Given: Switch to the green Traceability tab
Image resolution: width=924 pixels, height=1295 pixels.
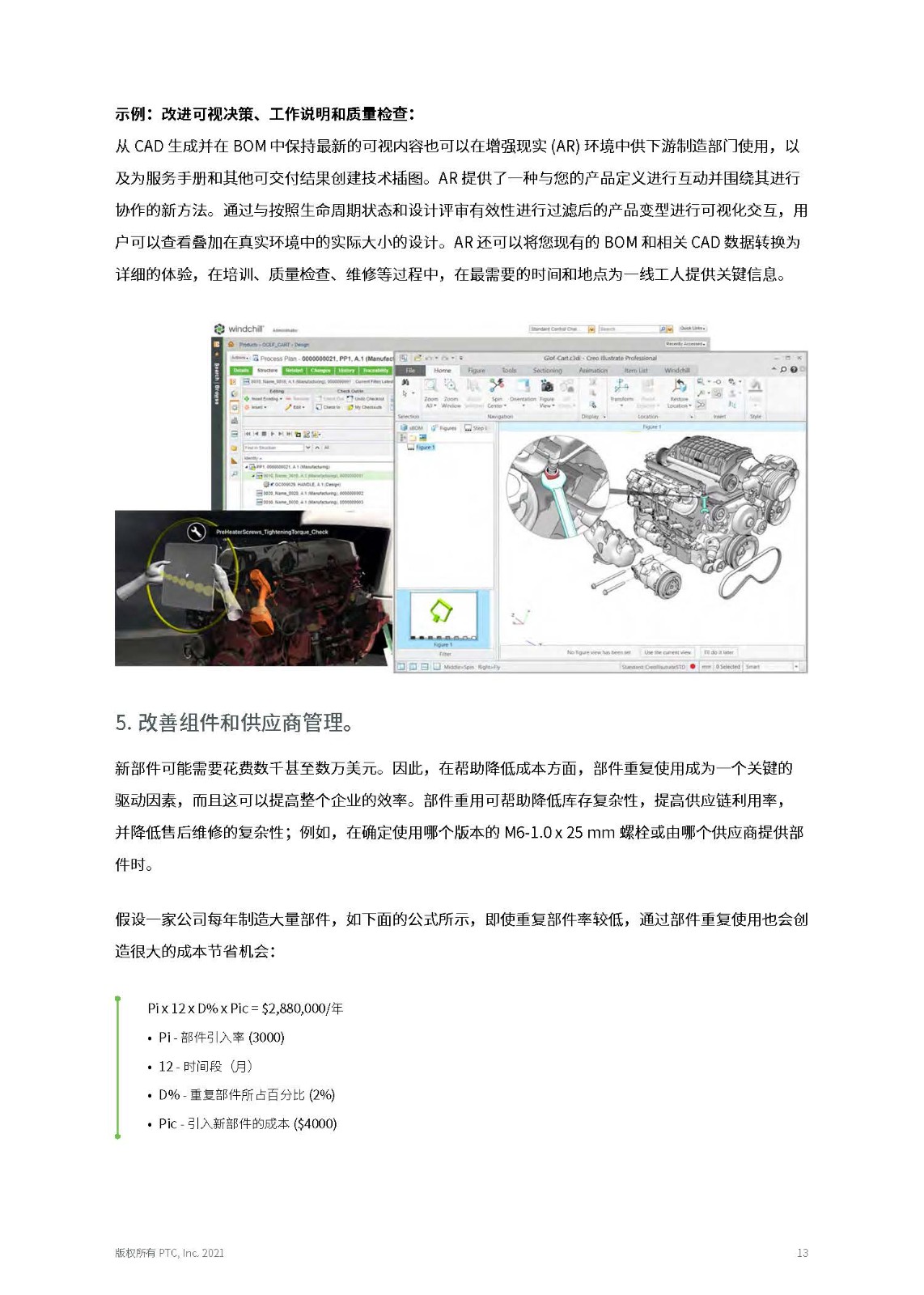Looking at the screenshot, I should pyautogui.click(x=375, y=371).
